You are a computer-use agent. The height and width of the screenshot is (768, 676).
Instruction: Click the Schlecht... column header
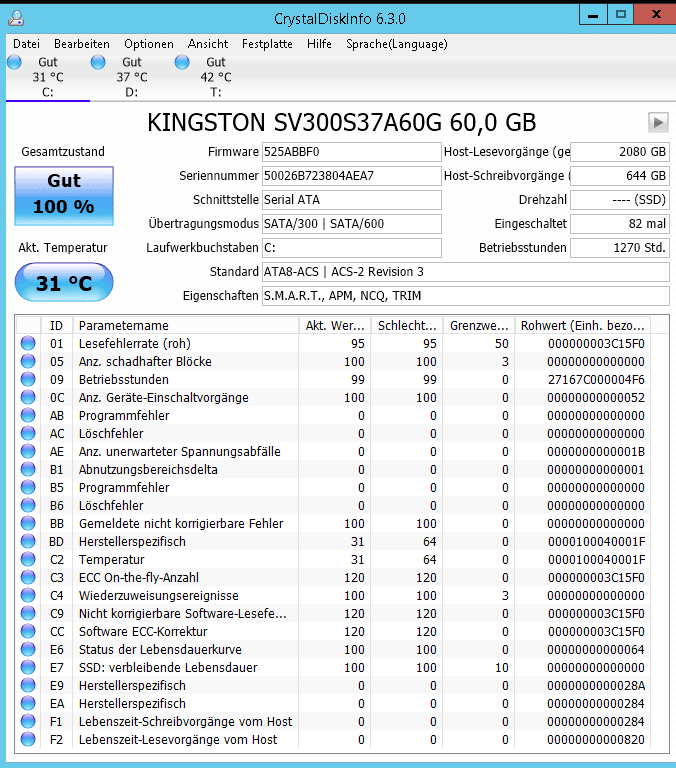[x=407, y=326]
